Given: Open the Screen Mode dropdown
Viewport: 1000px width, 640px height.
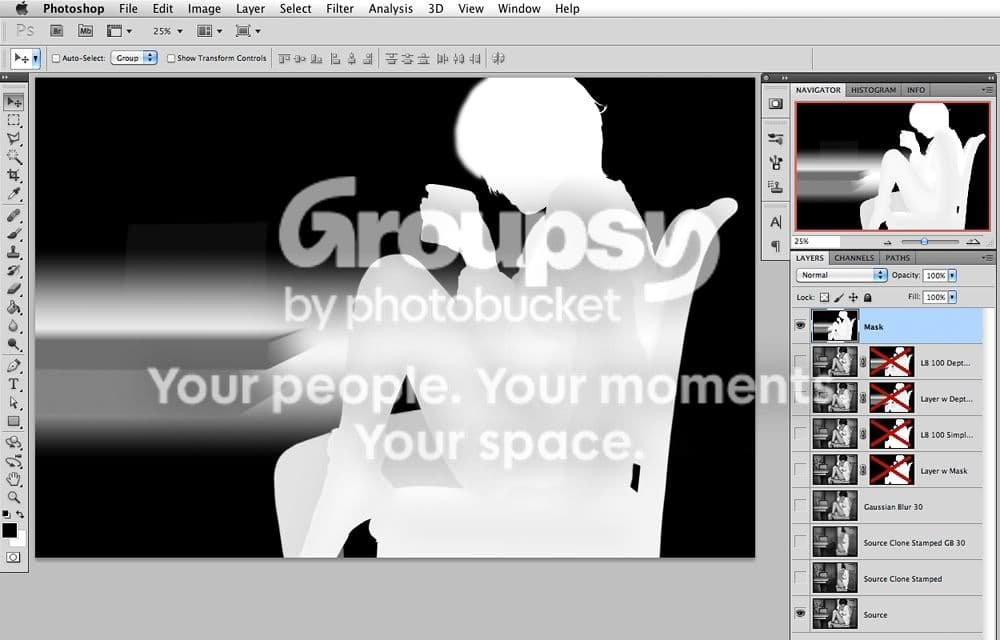Looking at the screenshot, I should click(x=248, y=31).
